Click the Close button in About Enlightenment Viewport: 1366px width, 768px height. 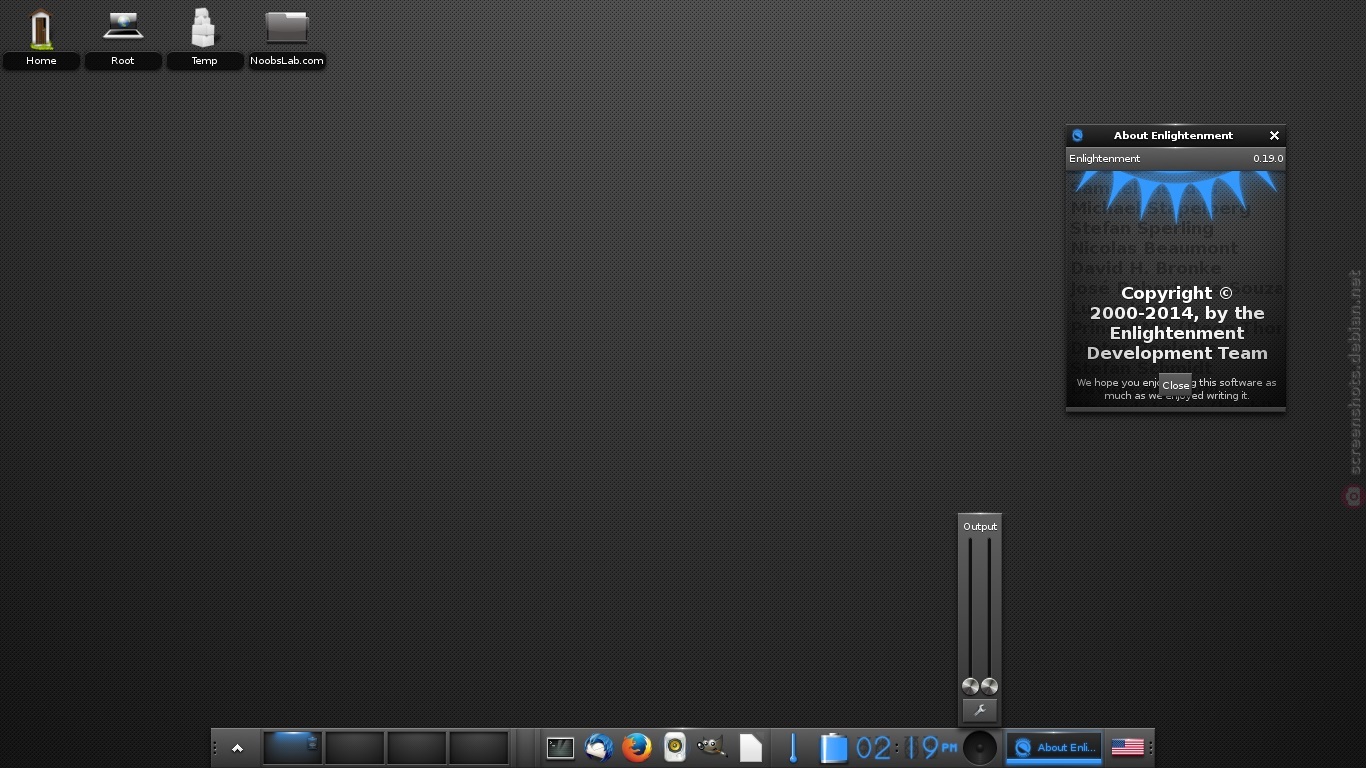(x=1175, y=385)
